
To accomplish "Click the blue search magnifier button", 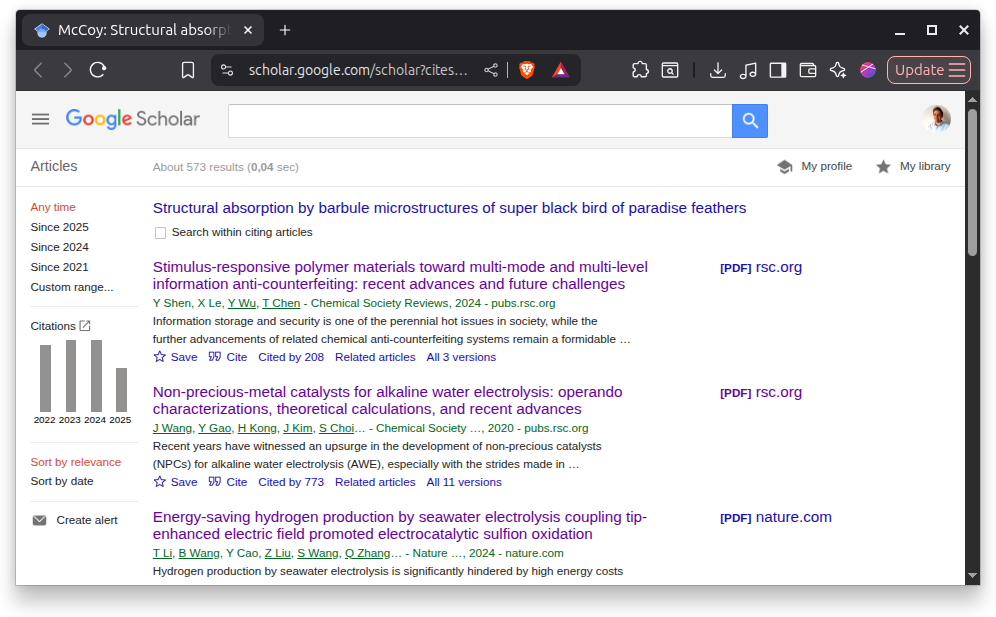I will coord(749,121).
